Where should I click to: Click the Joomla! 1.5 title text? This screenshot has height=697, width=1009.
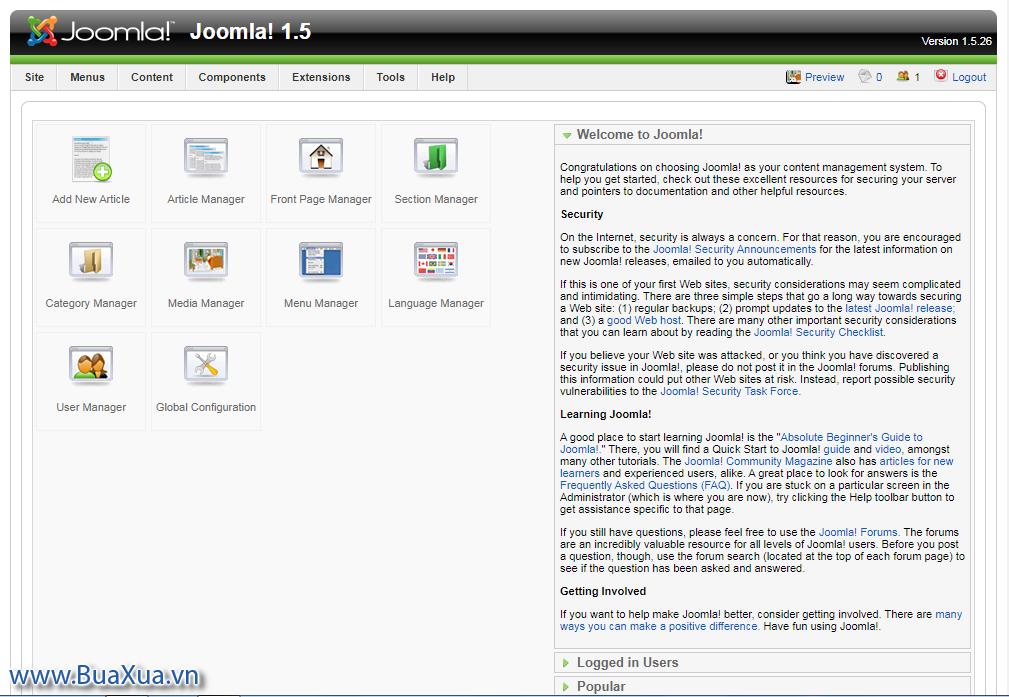(250, 32)
